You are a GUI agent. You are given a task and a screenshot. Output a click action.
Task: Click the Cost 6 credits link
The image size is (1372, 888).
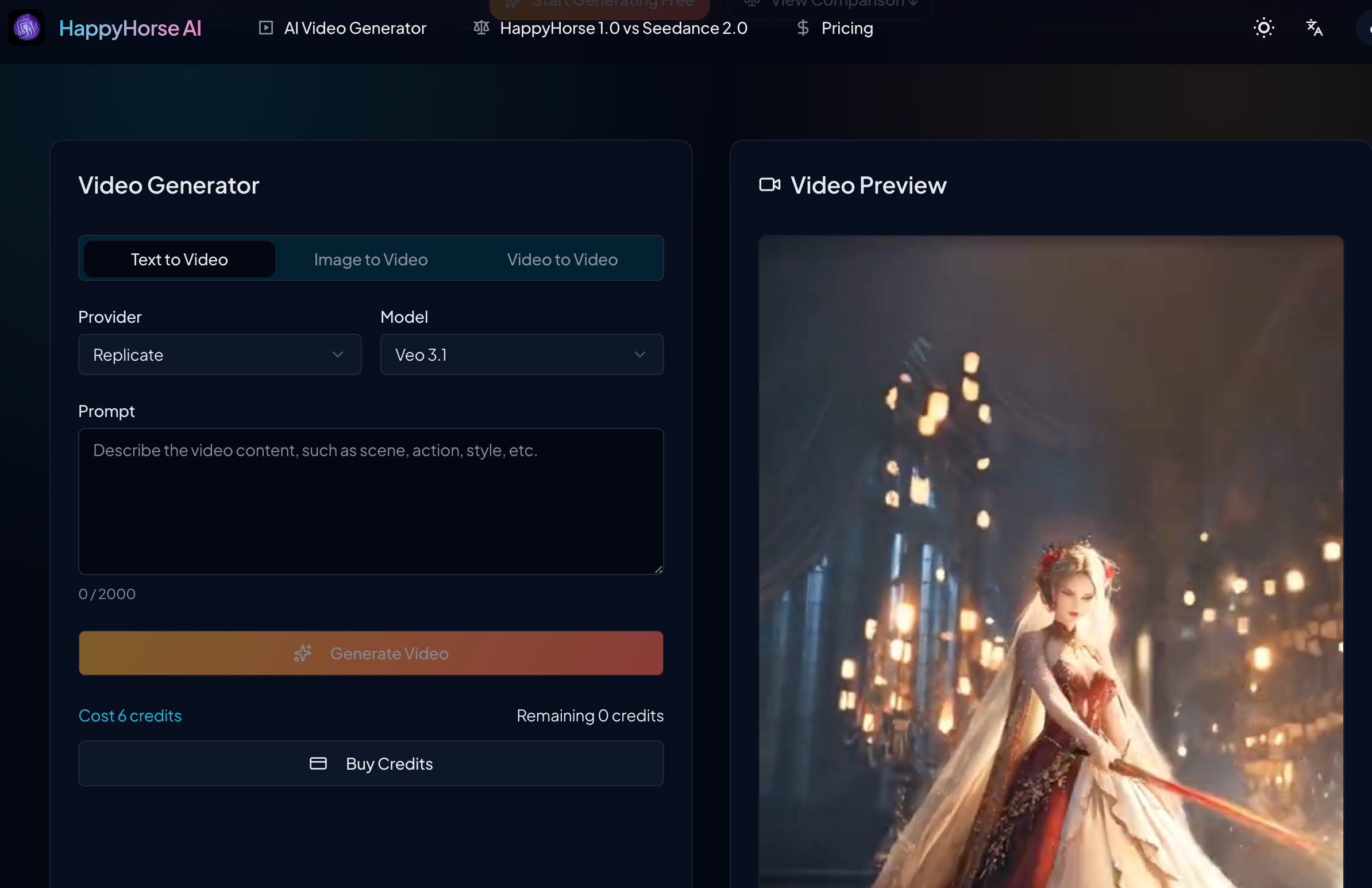(130, 716)
